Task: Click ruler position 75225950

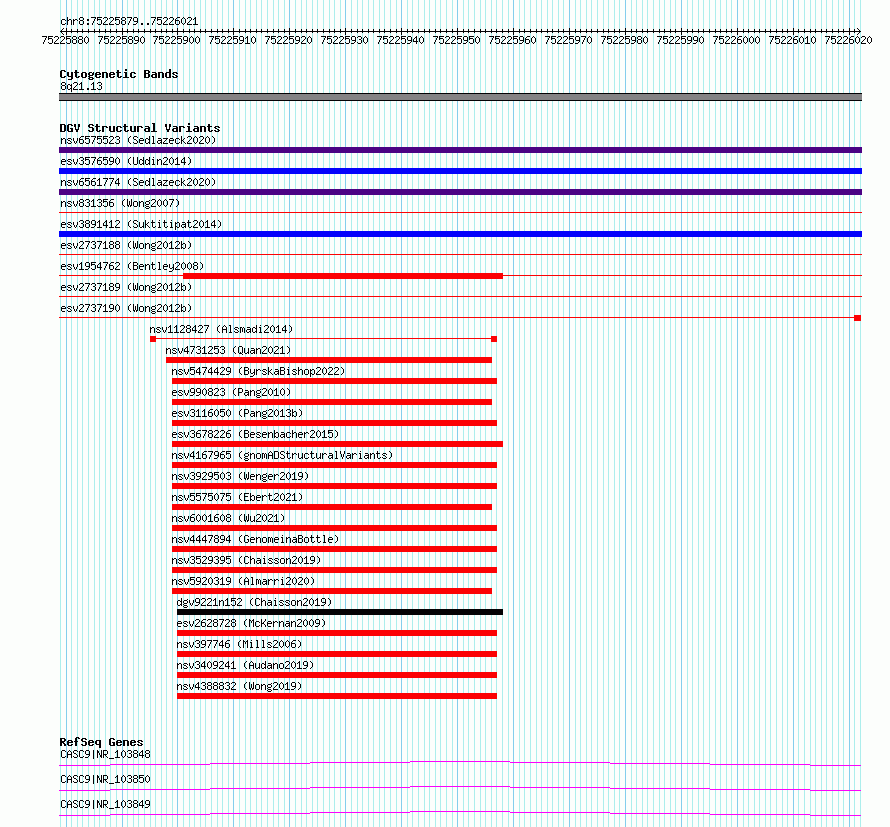Action: [x=456, y=40]
